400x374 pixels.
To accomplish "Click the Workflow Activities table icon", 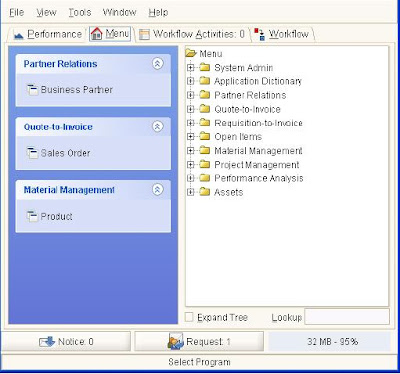I will [144, 35].
